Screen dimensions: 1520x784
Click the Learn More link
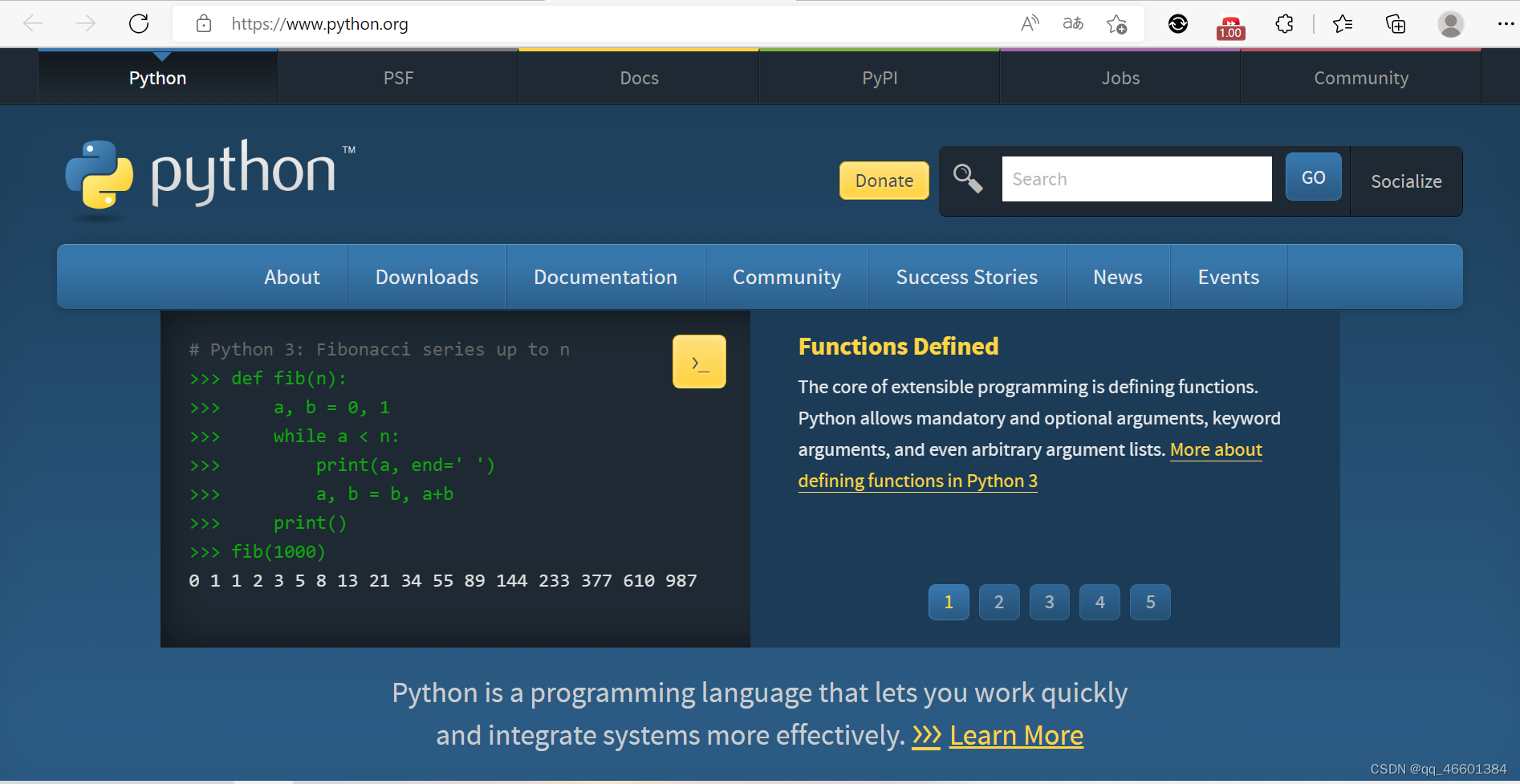coord(1016,735)
